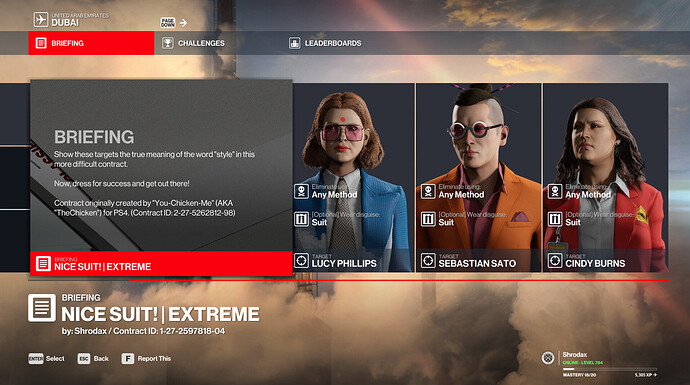Click the Sebastian Sato name label
Image resolution: width=690 pixels, height=385 pixels.
point(477,264)
